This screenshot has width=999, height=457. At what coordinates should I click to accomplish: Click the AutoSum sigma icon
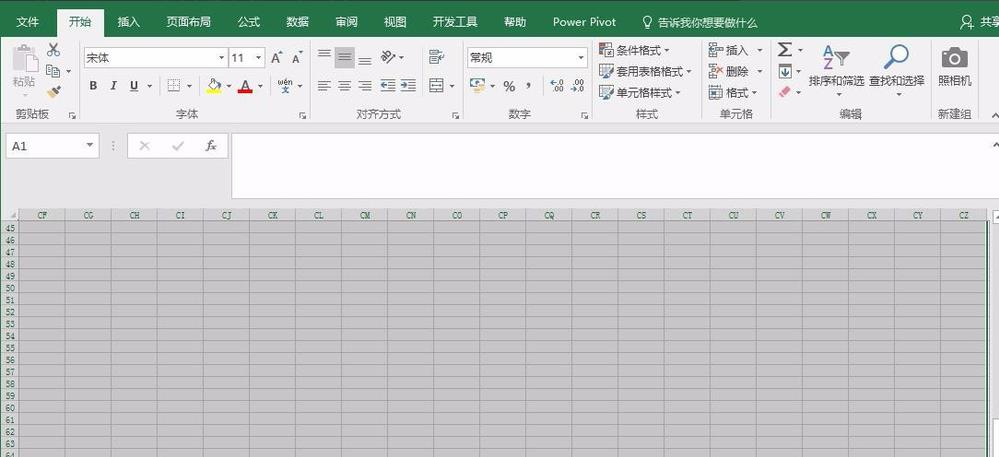785,50
